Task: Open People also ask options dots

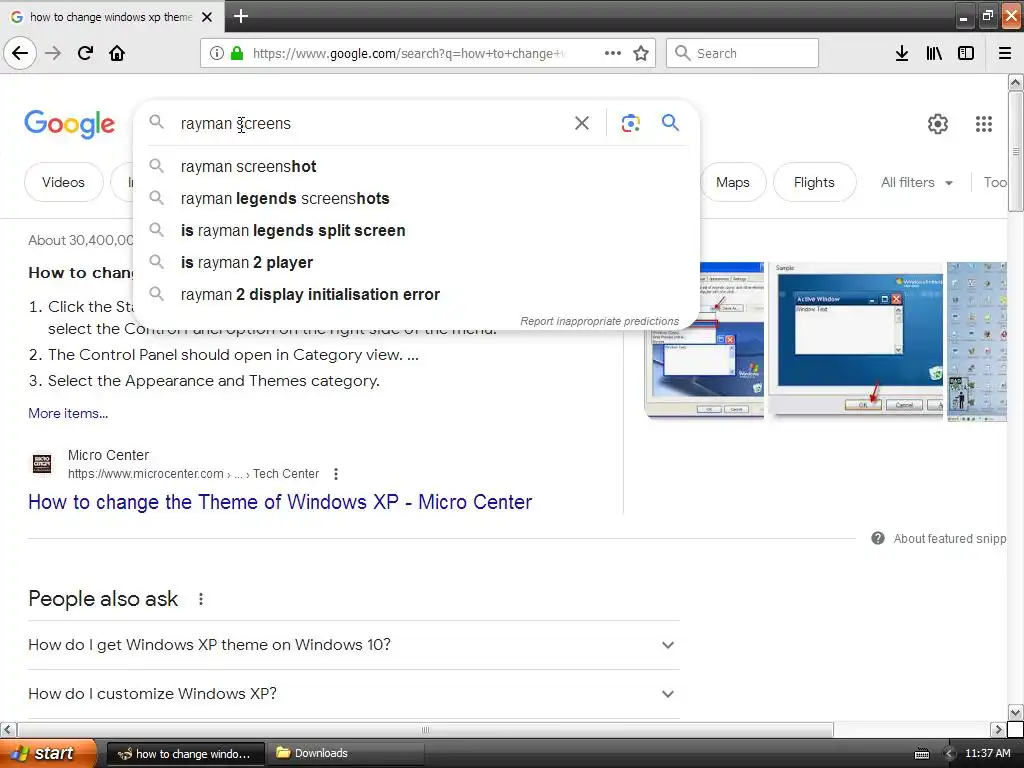Action: pyautogui.click(x=201, y=599)
